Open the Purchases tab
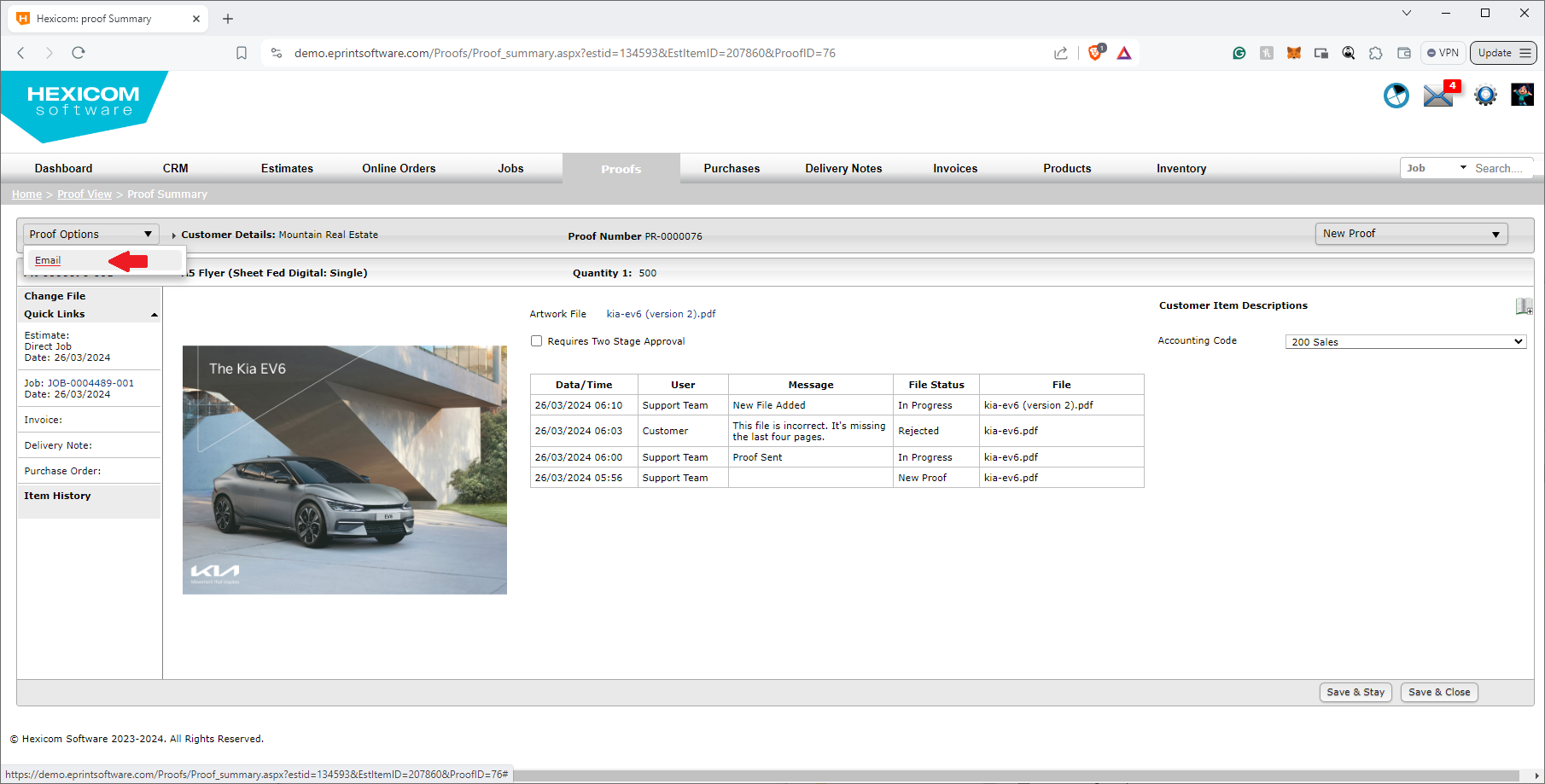This screenshot has height=784, width=1545. 732,169
